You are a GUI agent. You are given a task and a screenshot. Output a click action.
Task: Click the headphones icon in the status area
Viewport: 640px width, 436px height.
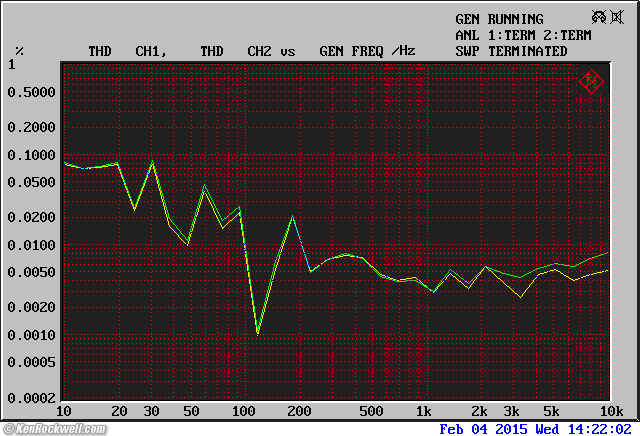coord(599,18)
